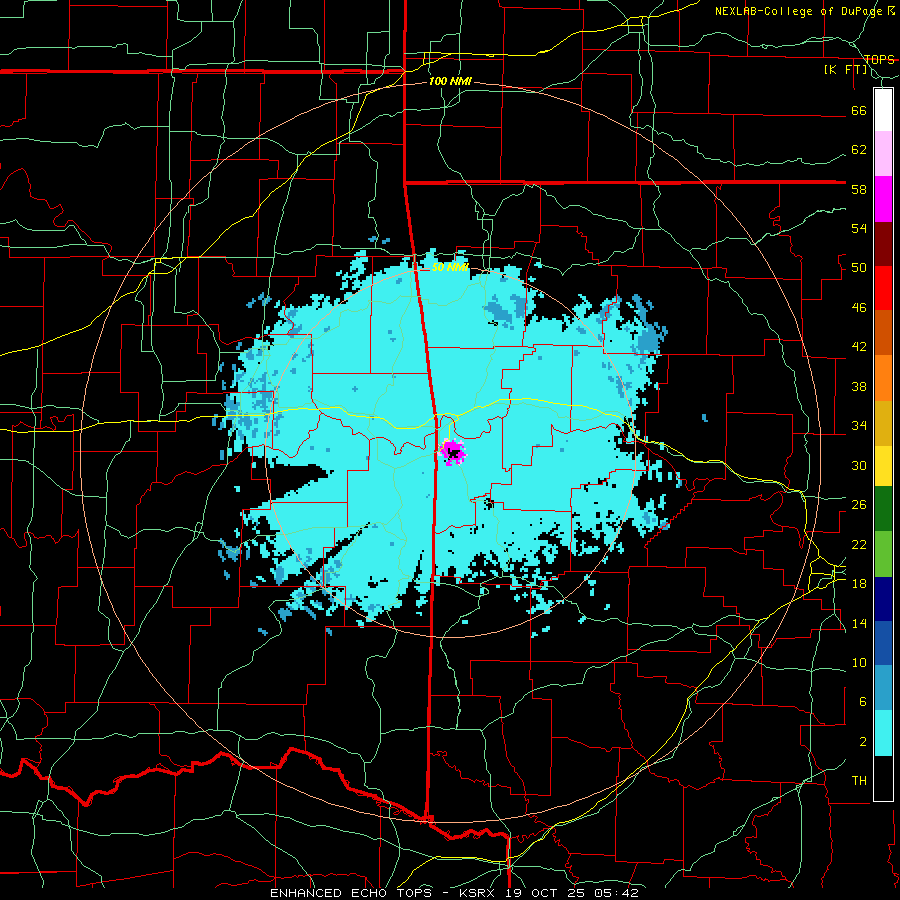Screen dimensions: 900x900
Task: Click the magenta radar site echo at center
Action: click(453, 452)
